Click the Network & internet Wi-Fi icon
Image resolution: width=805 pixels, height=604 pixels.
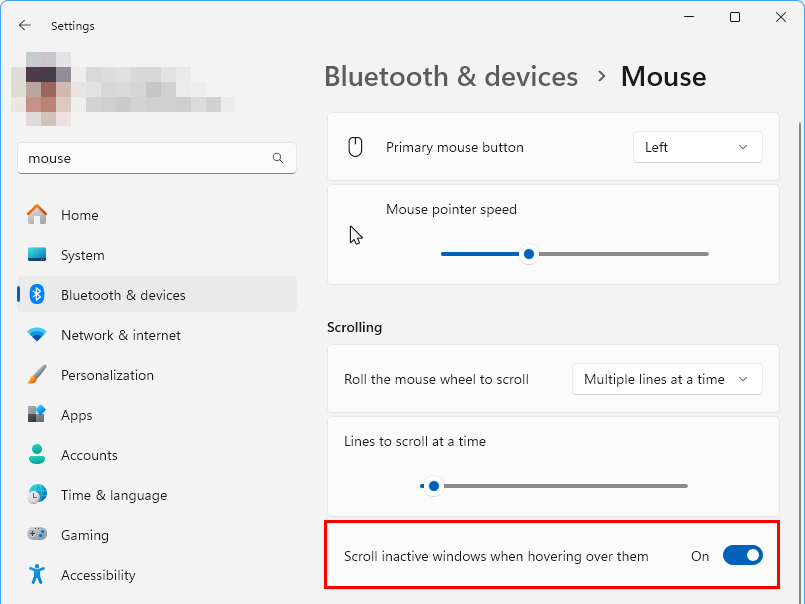(37, 335)
